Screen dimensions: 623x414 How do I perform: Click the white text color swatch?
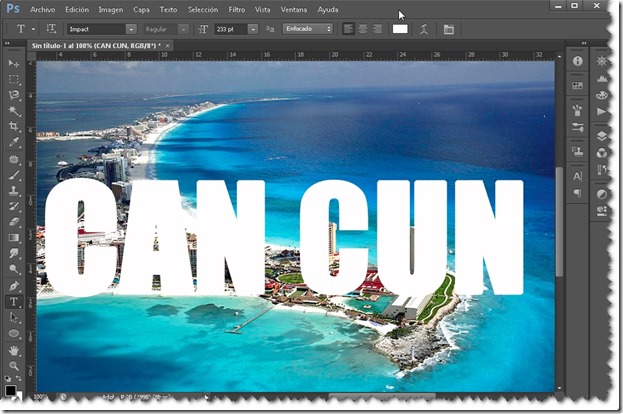coord(400,29)
